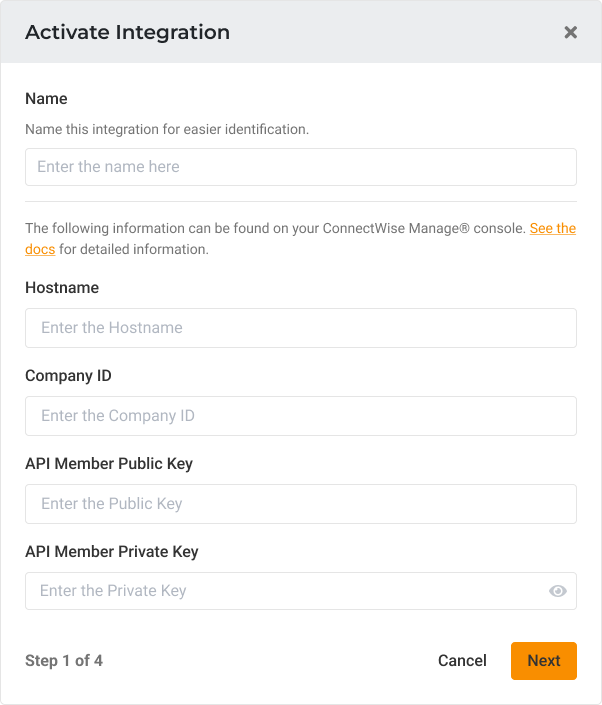Image resolution: width=602 pixels, height=705 pixels.
Task: Click the Name helper description text
Action: (167, 129)
